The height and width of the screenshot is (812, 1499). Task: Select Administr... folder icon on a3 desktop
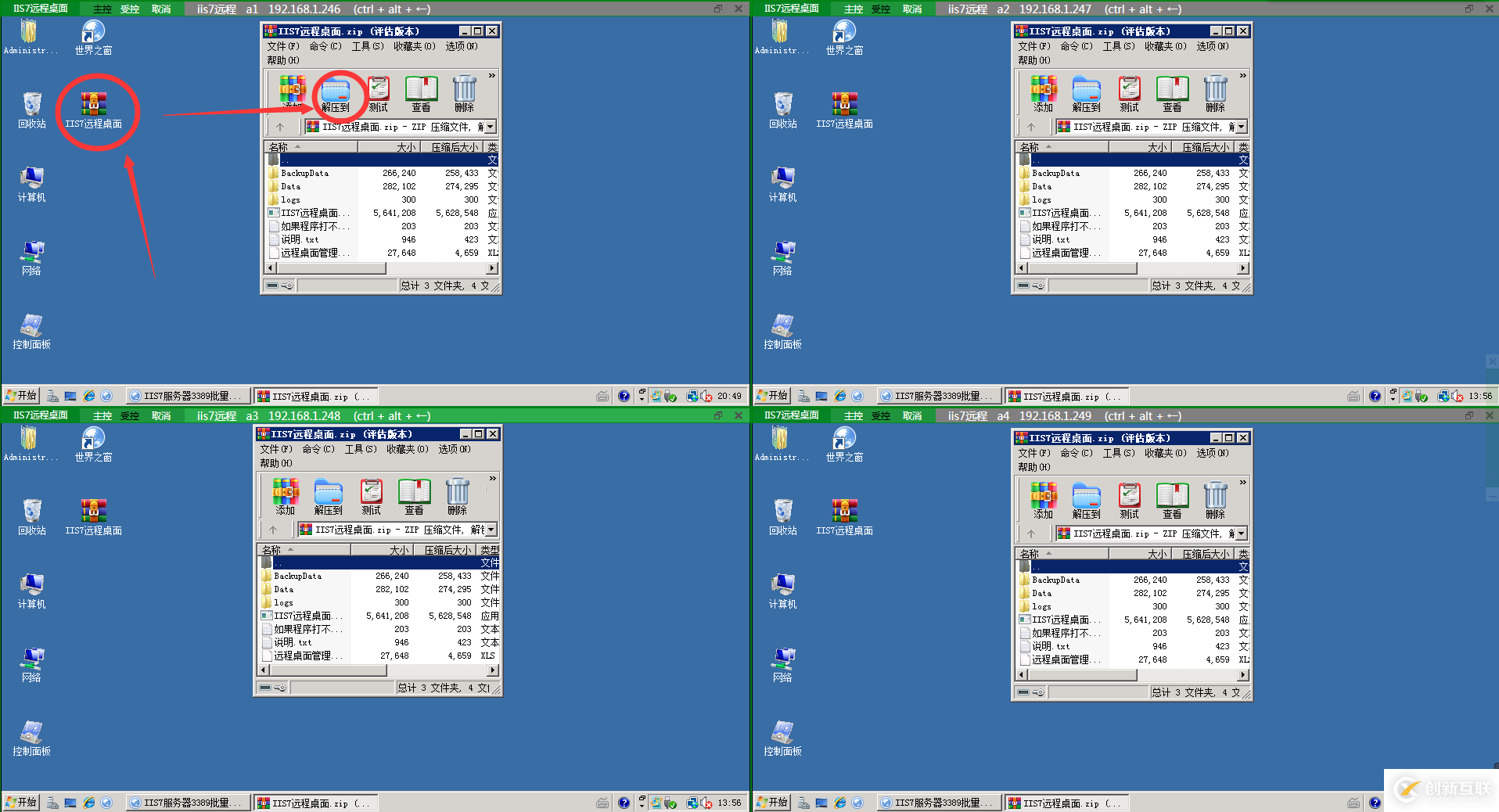[x=31, y=444]
